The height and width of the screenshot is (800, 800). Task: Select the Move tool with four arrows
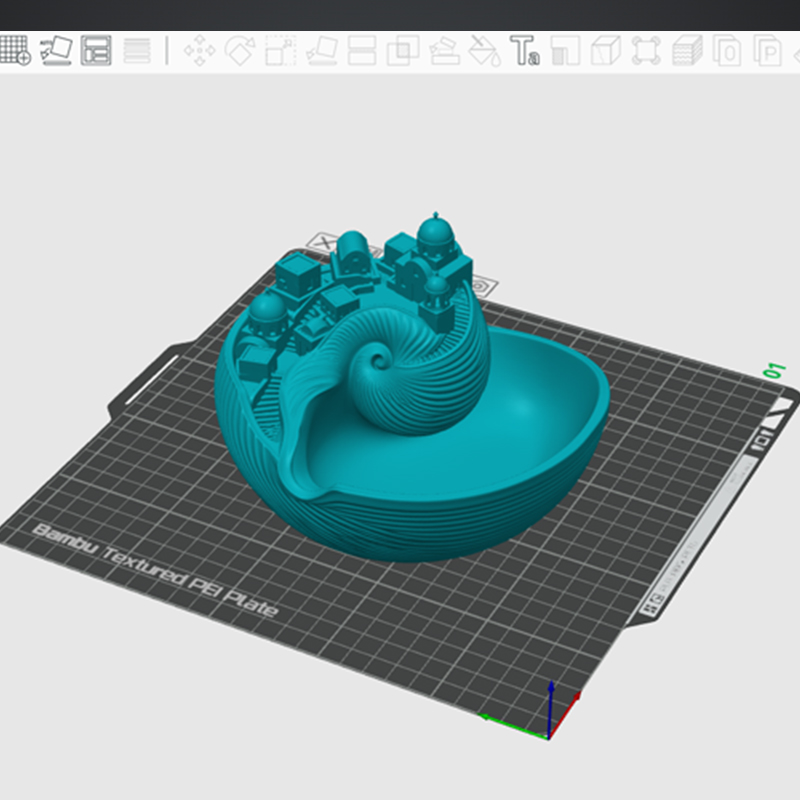point(199,50)
